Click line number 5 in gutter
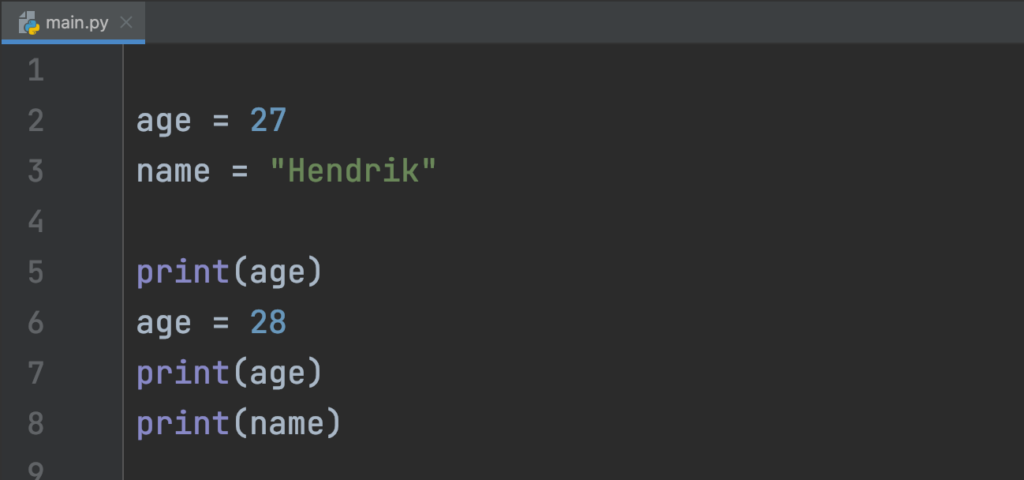The width and height of the screenshot is (1024, 480). pos(36,272)
